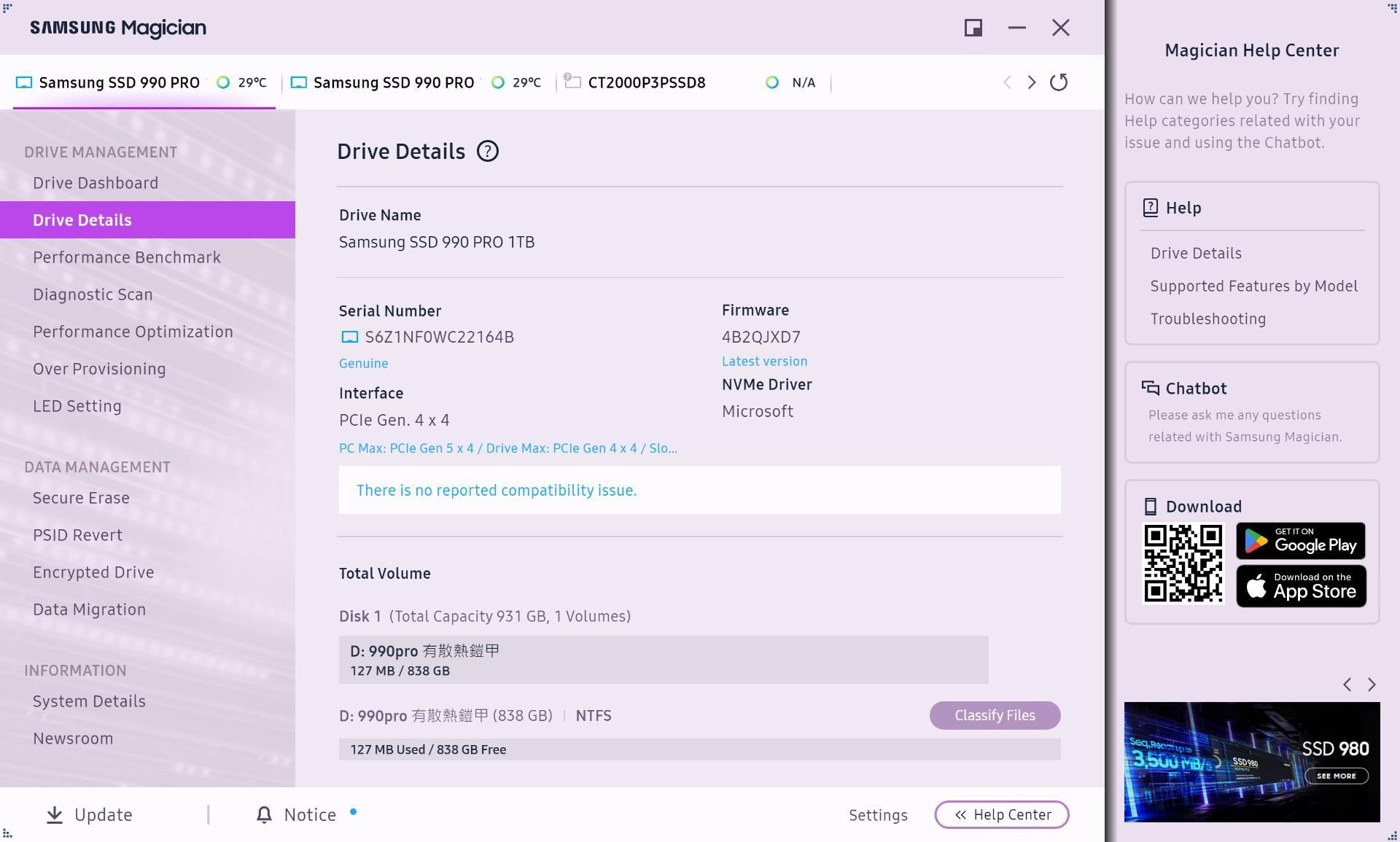Click the 127 MB Used / 838 GB Free bar
1400x842 pixels.
coord(699,749)
